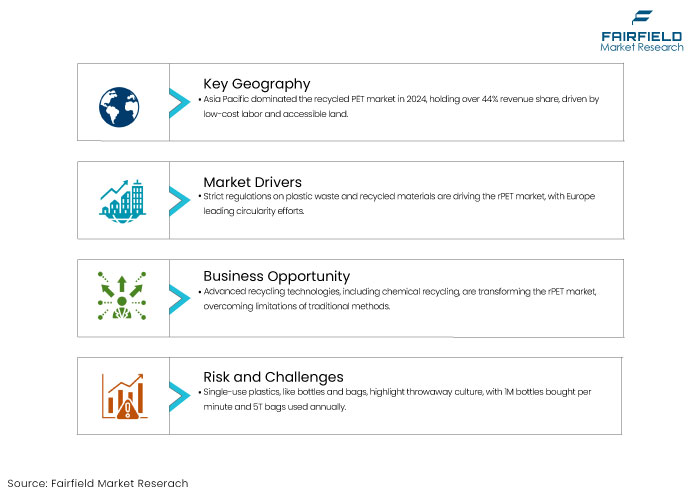Click the Market Research logo subtitle
Screen dimensions: 700x491
coord(642,47)
